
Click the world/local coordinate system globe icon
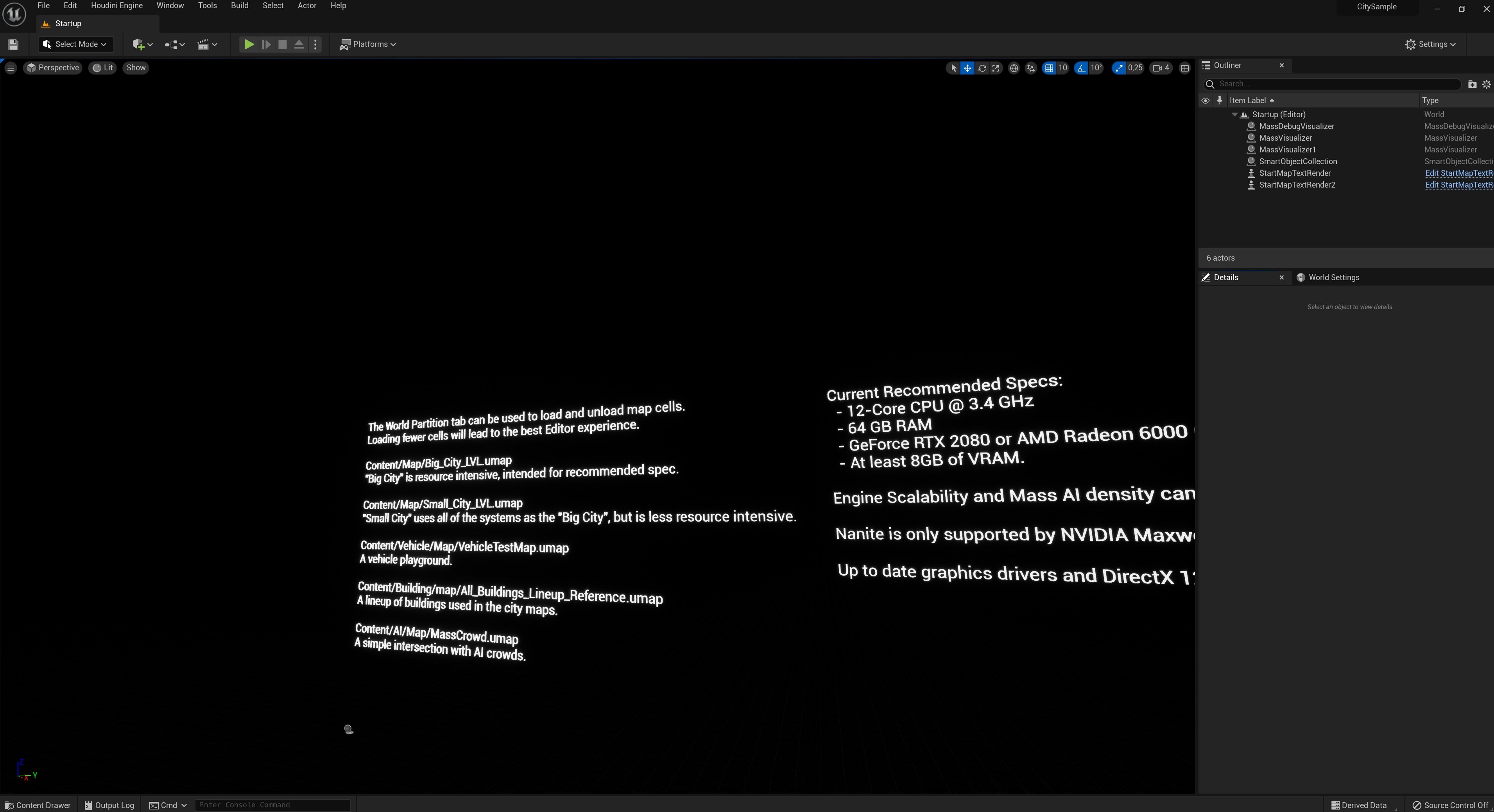[1014, 68]
